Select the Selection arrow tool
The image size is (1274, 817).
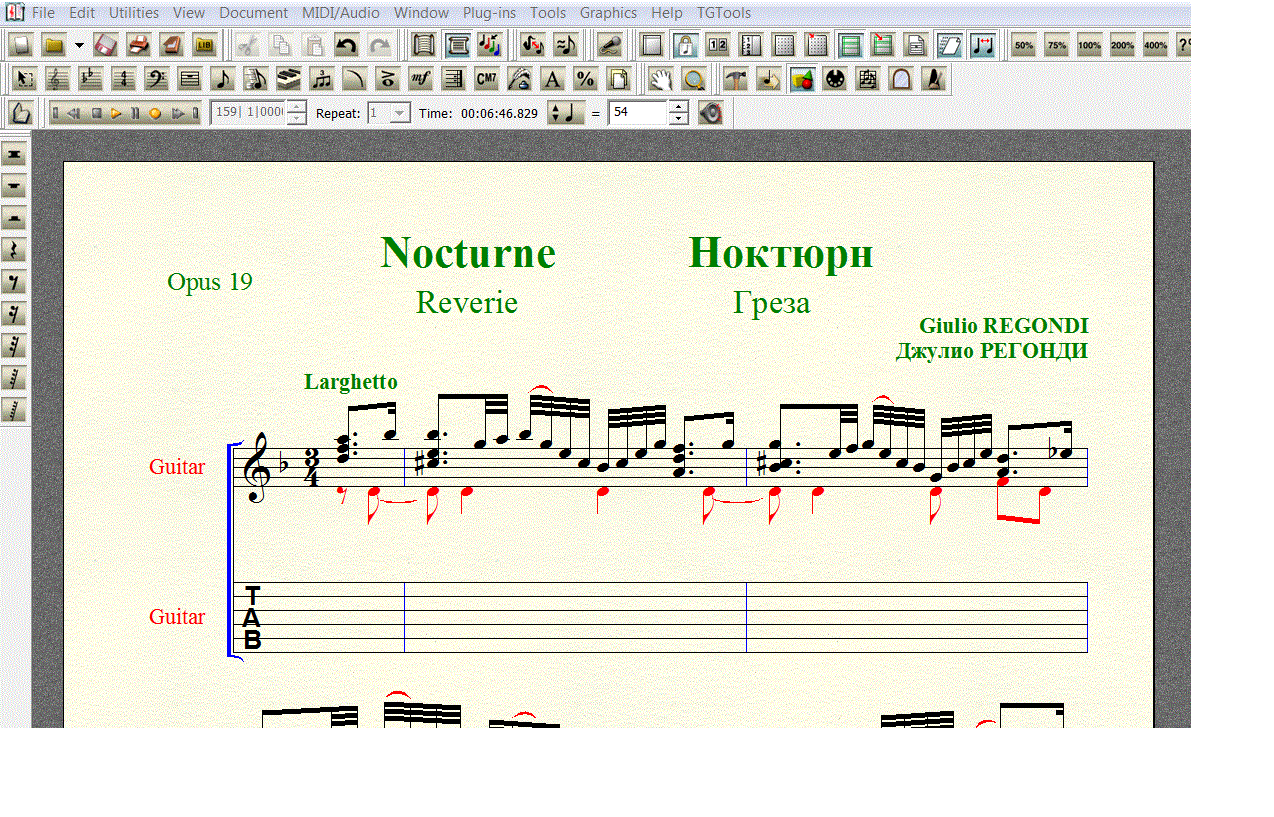pos(25,79)
